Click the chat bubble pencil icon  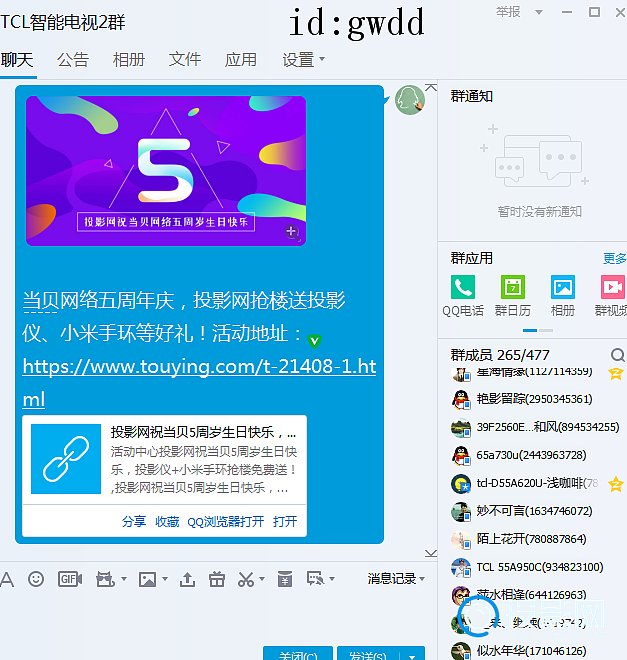(x=316, y=579)
